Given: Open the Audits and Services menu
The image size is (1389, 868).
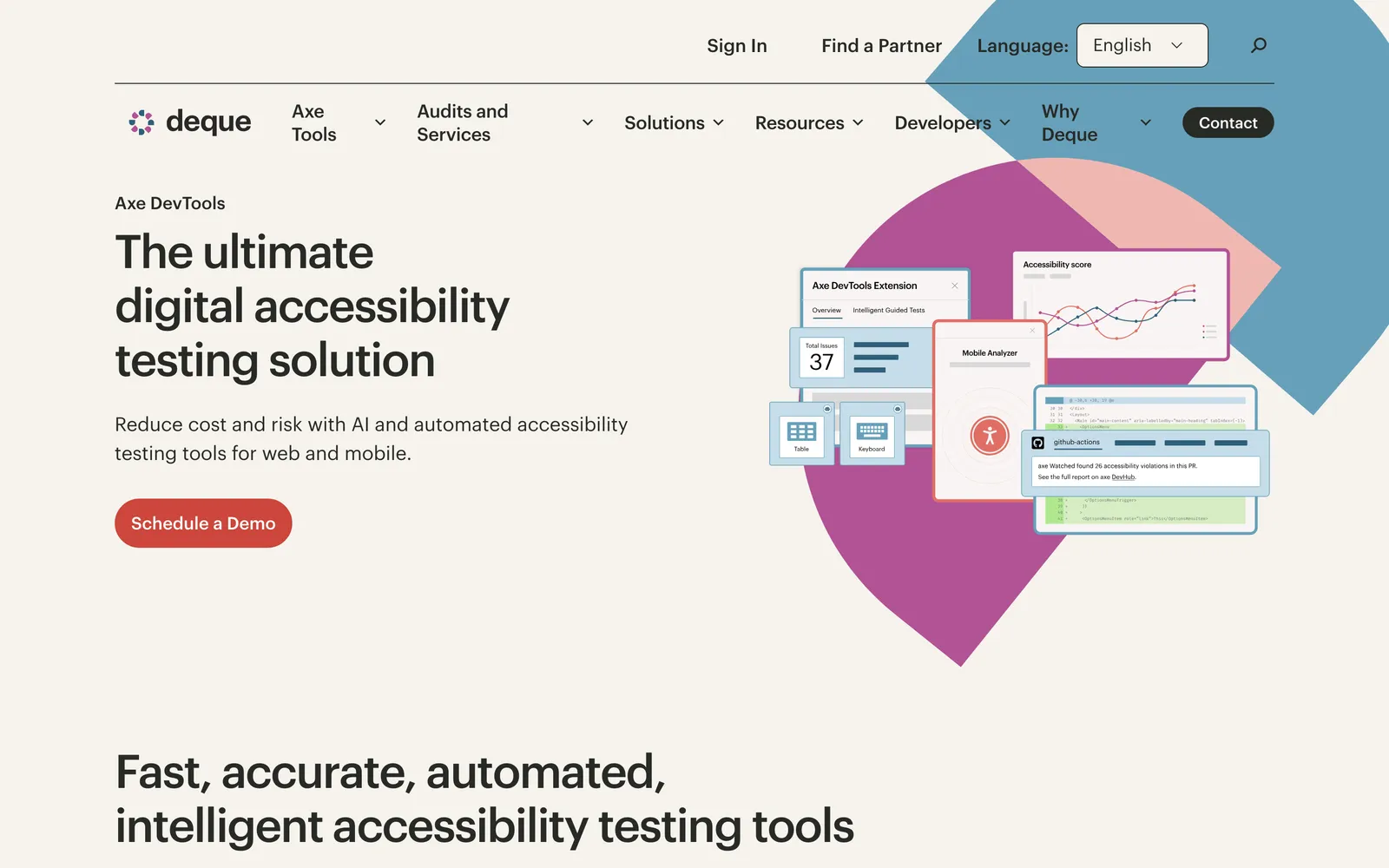Looking at the screenshot, I should click(x=463, y=122).
